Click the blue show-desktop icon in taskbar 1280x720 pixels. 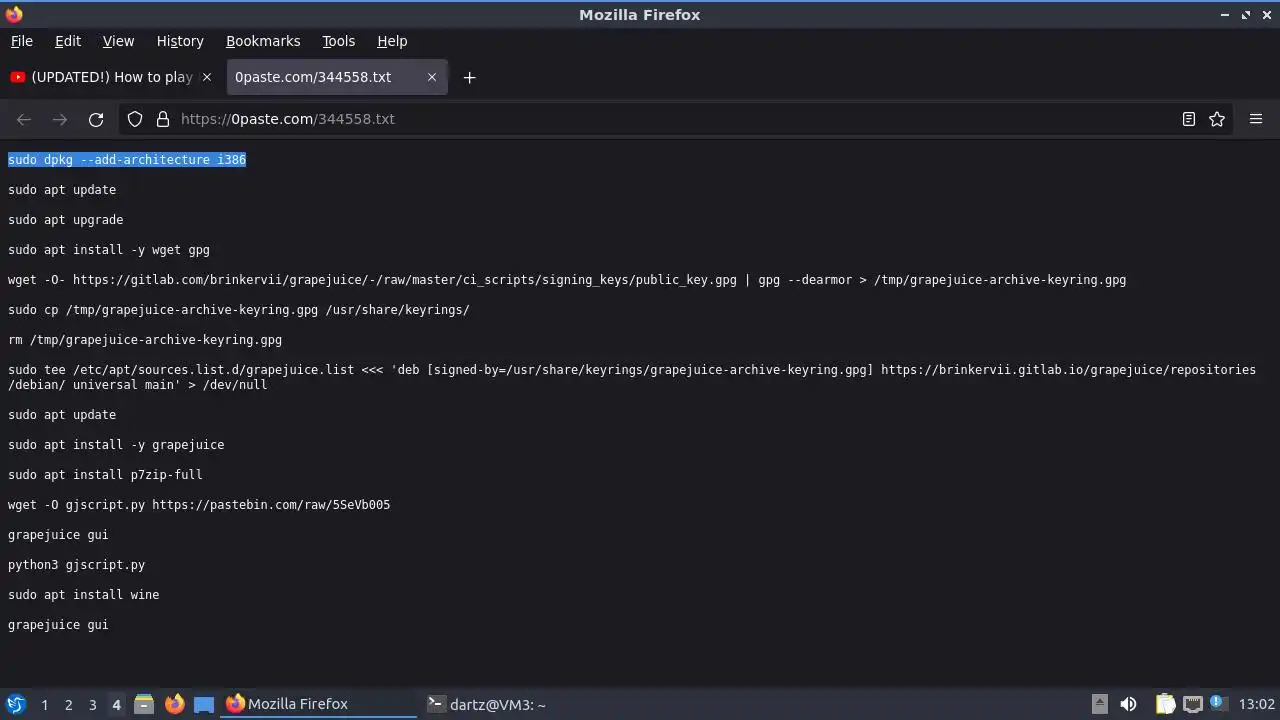click(204, 704)
